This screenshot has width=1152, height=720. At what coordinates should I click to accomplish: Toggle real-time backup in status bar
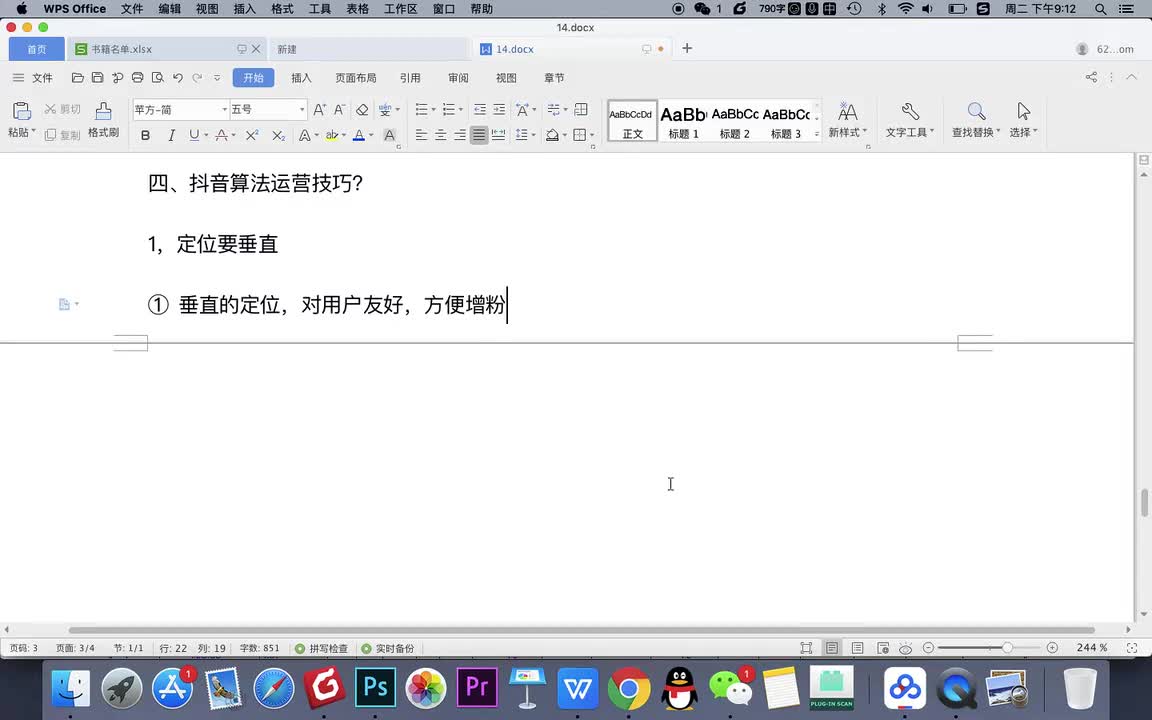388,648
